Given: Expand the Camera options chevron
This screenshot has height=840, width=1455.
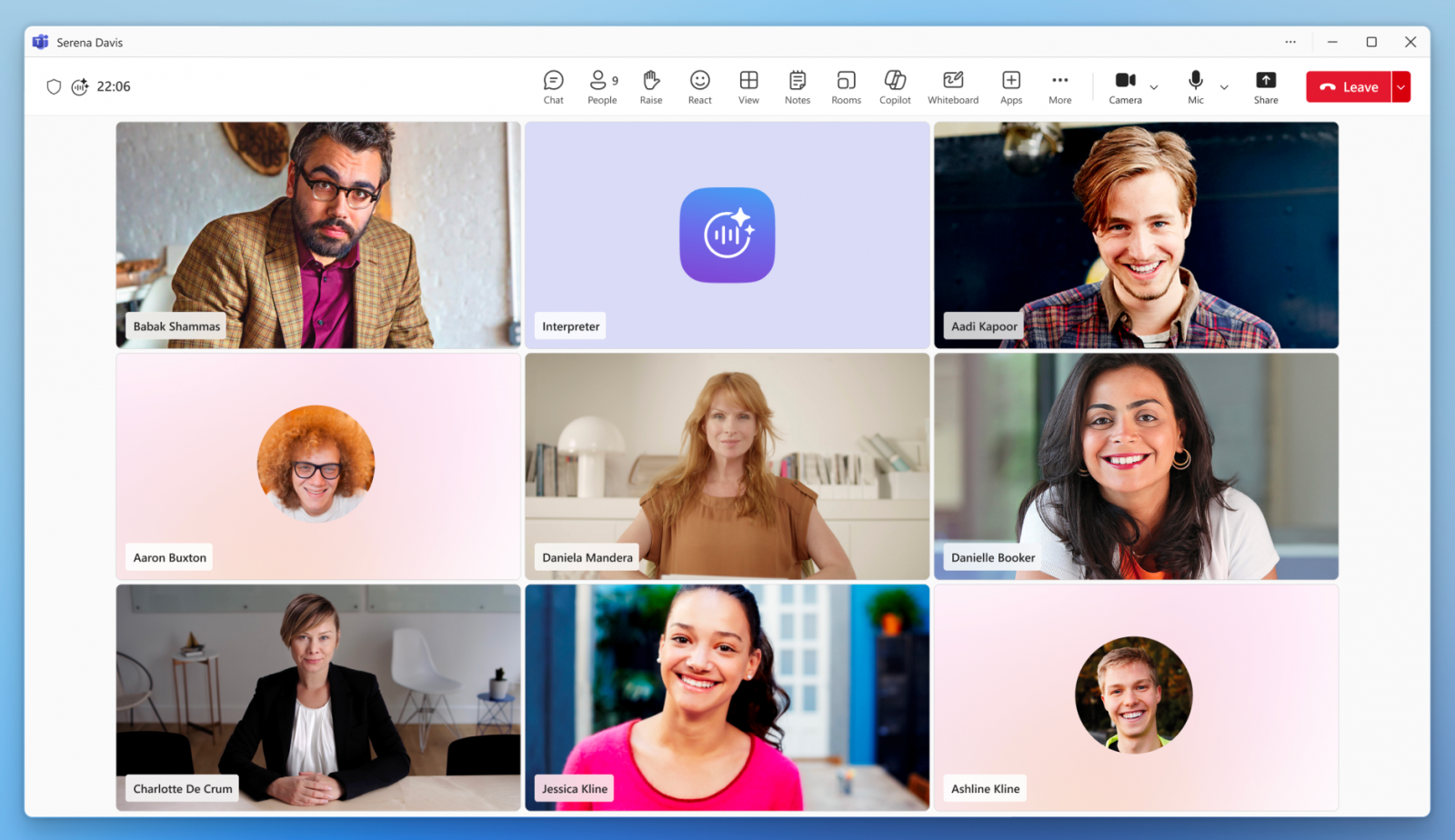Looking at the screenshot, I should click(x=1154, y=87).
